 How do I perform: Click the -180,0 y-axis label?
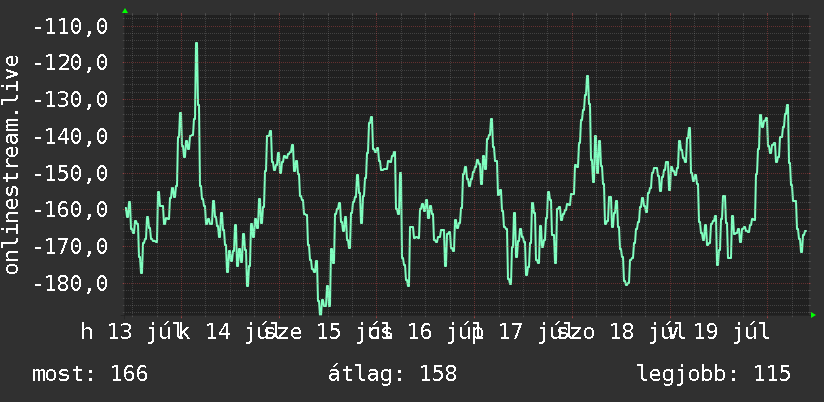point(70,284)
